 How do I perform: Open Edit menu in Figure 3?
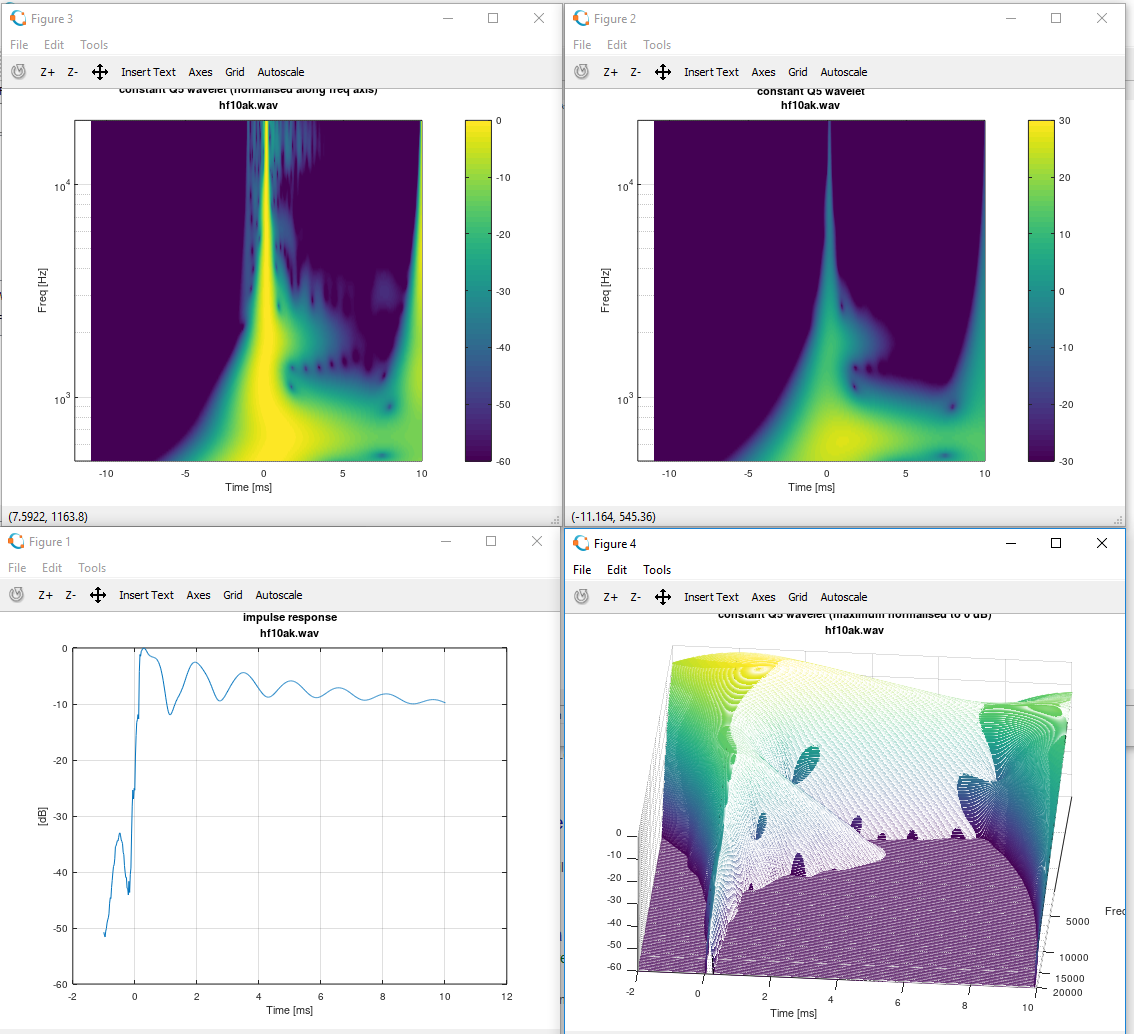(x=54, y=45)
